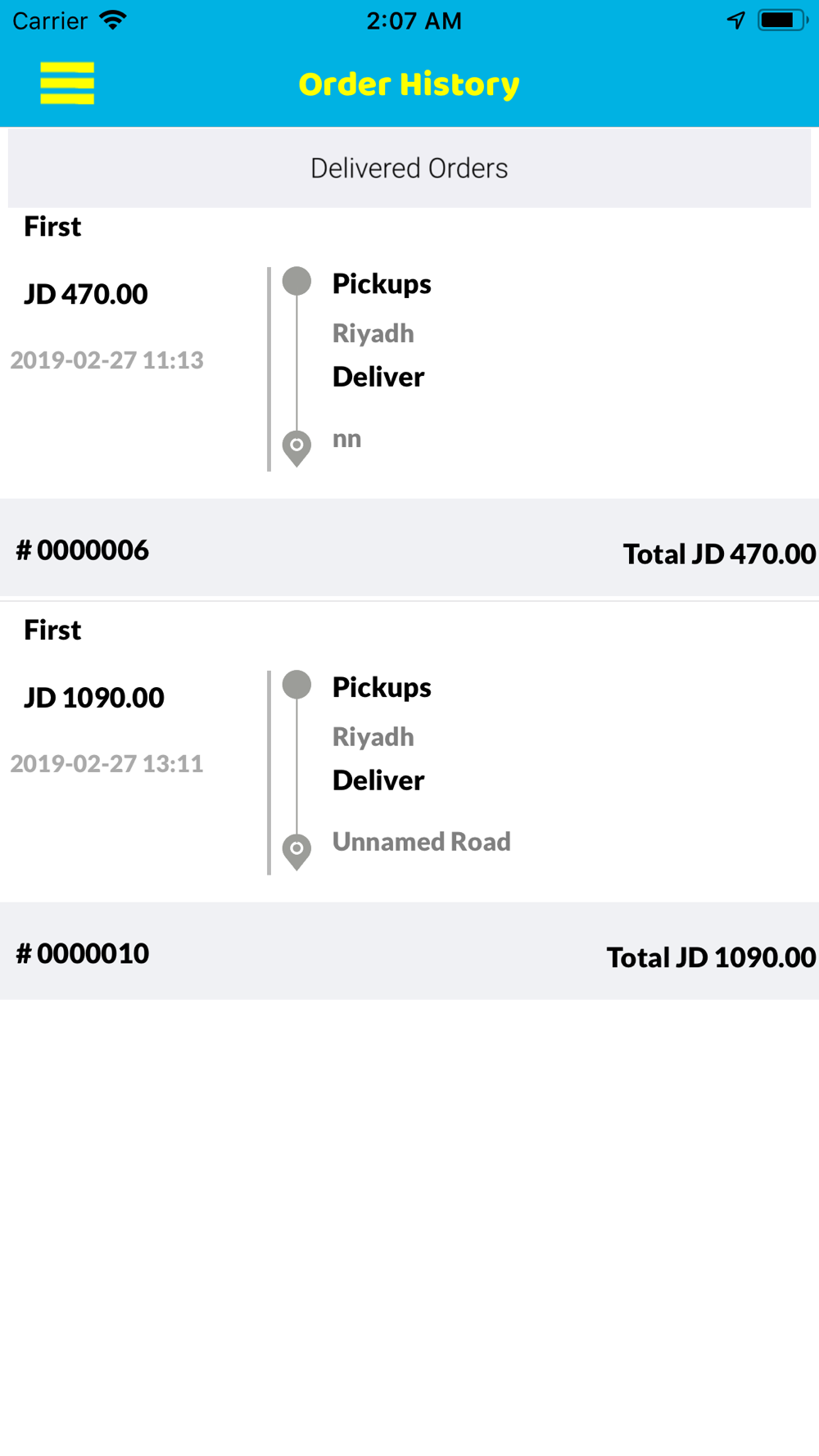The image size is (819, 1456).
Task: Tap the delivery pin icon beside Unnamed Road
Action: 296,852
